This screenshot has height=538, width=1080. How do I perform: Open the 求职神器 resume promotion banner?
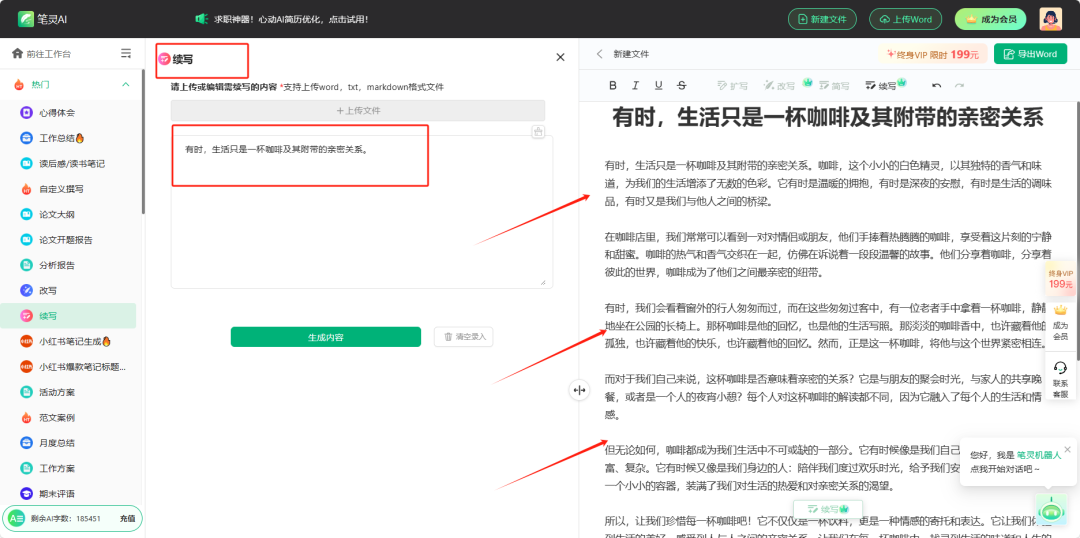click(282, 19)
